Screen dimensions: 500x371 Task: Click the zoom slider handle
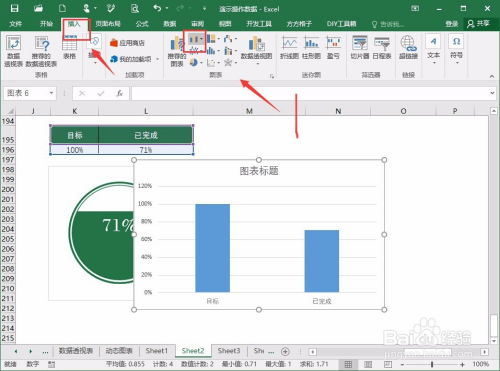click(432, 364)
